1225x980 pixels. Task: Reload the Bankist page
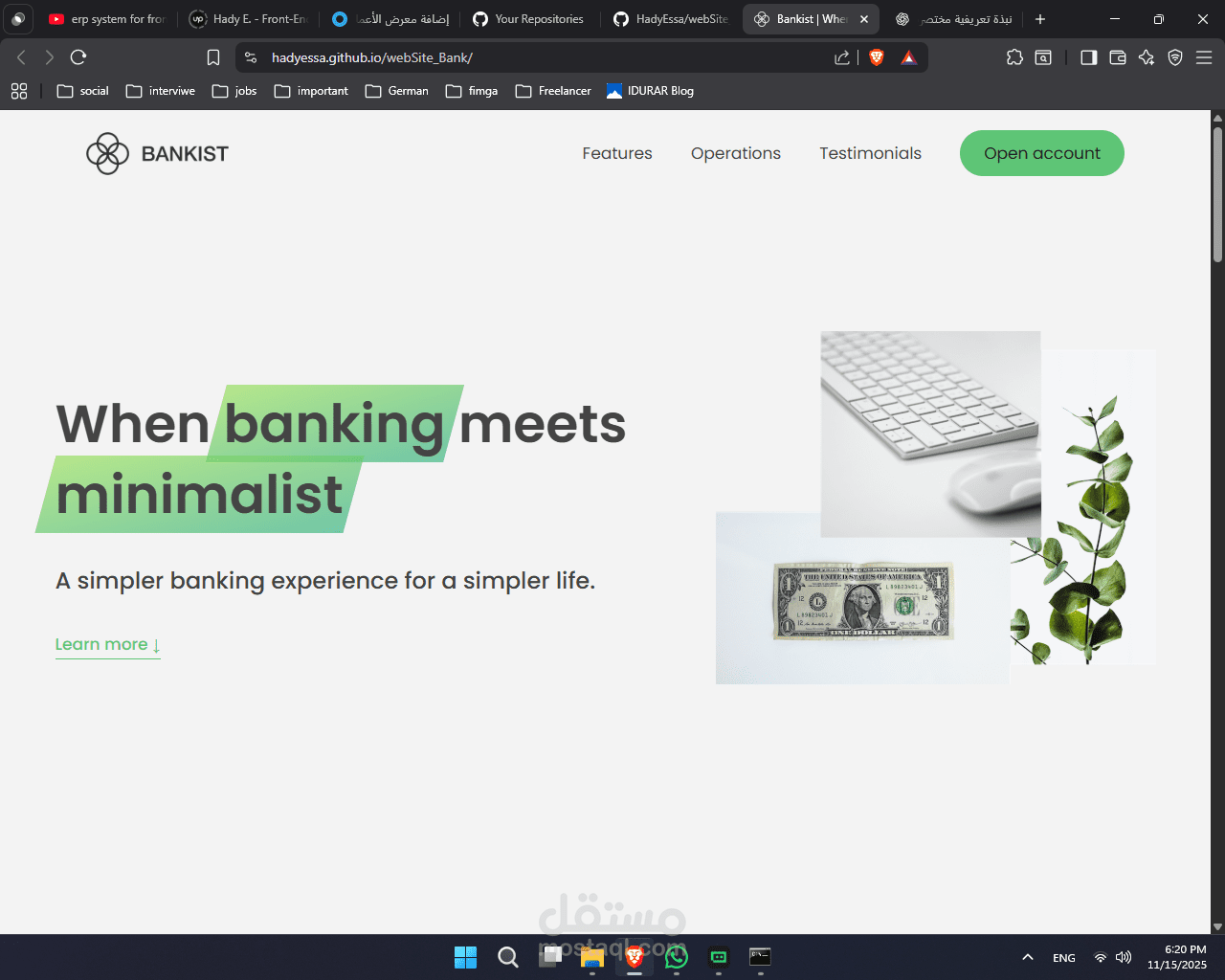(x=78, y=56)
